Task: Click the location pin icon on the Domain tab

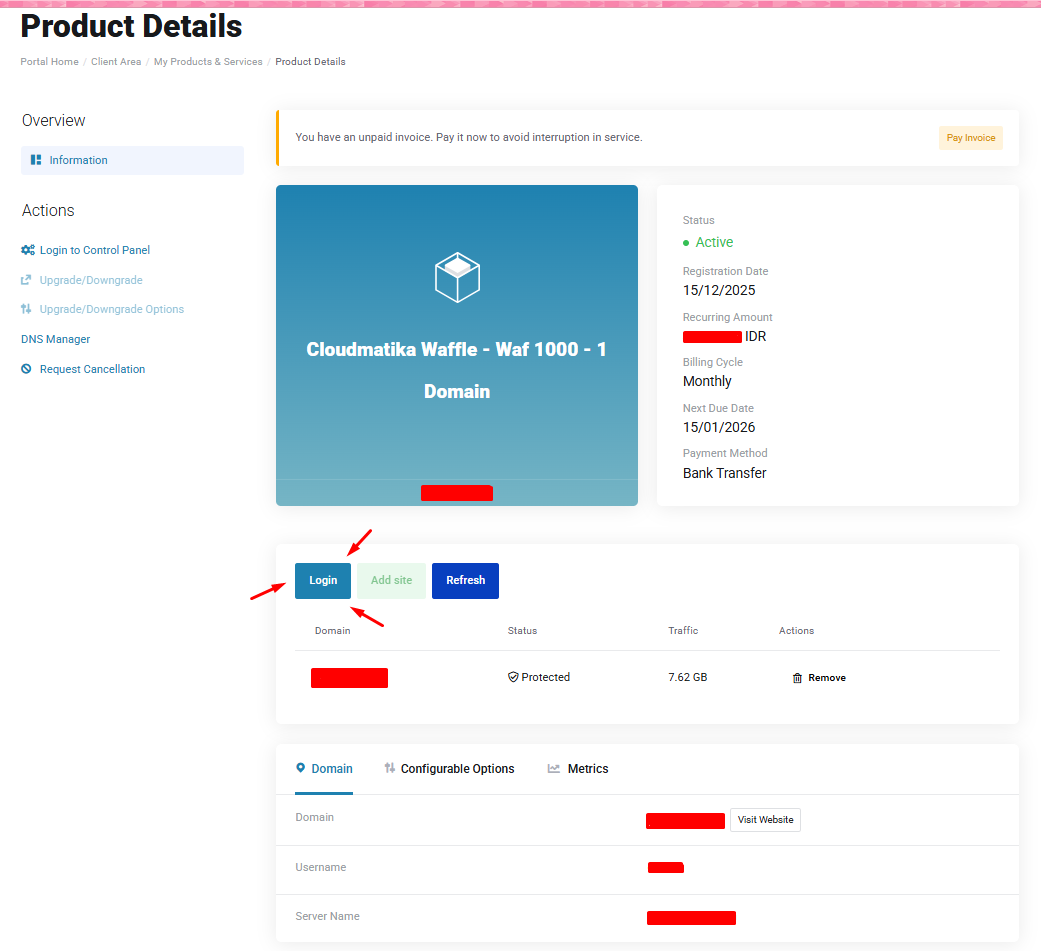Action: click(301, 768)
